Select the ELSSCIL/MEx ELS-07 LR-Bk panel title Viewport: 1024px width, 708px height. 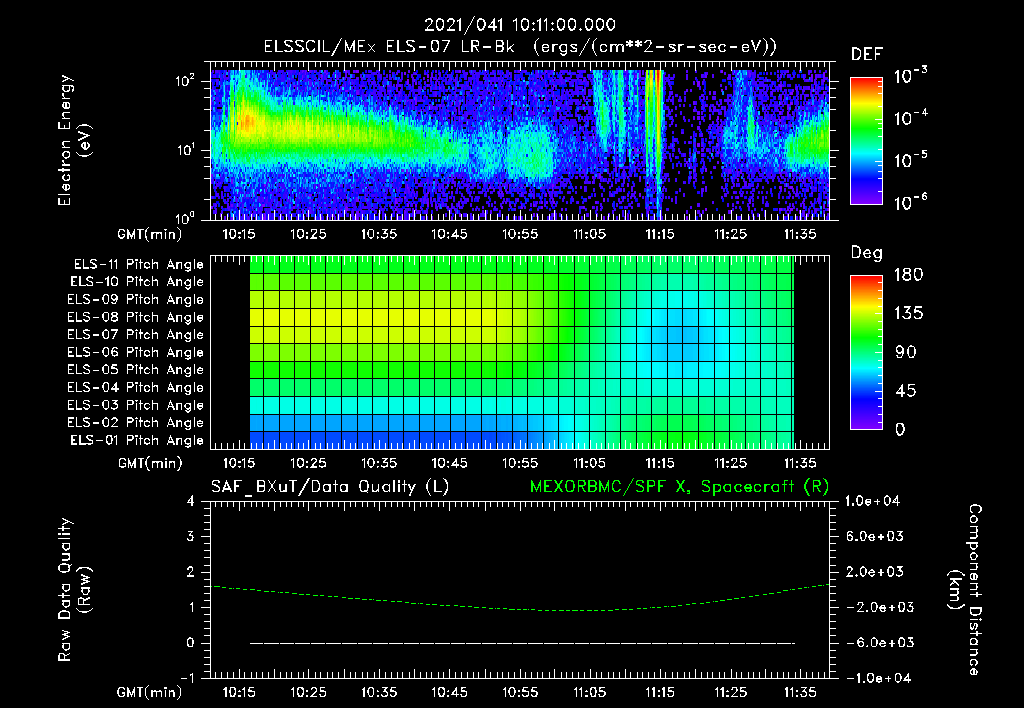click(x=520, y=47)
